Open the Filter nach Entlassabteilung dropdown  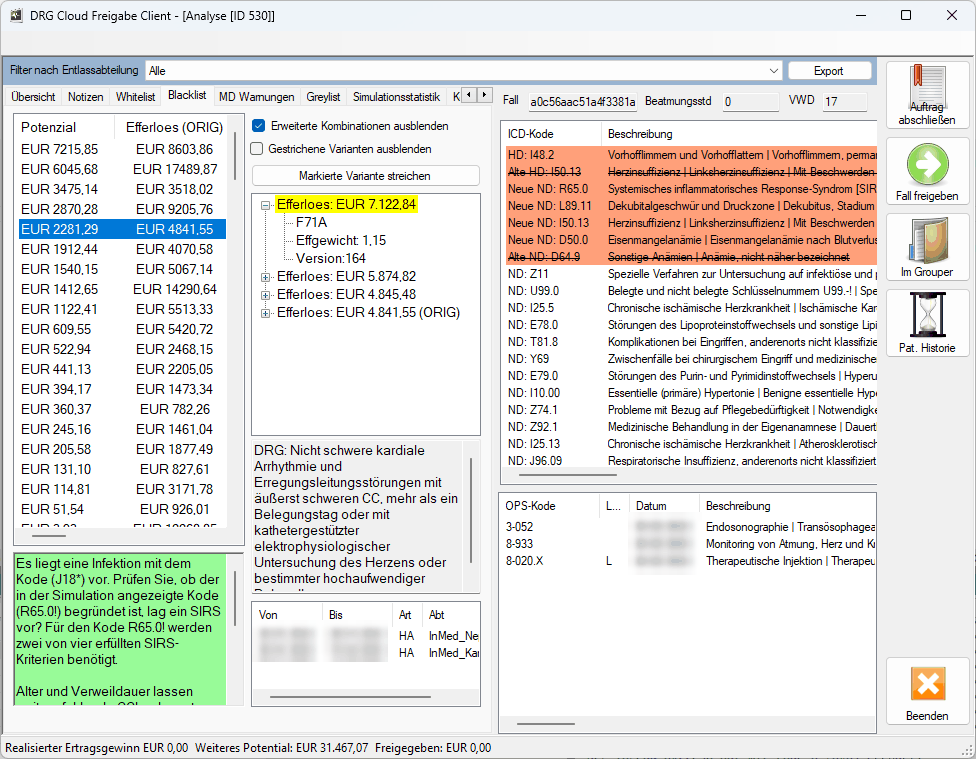point(774,71)
